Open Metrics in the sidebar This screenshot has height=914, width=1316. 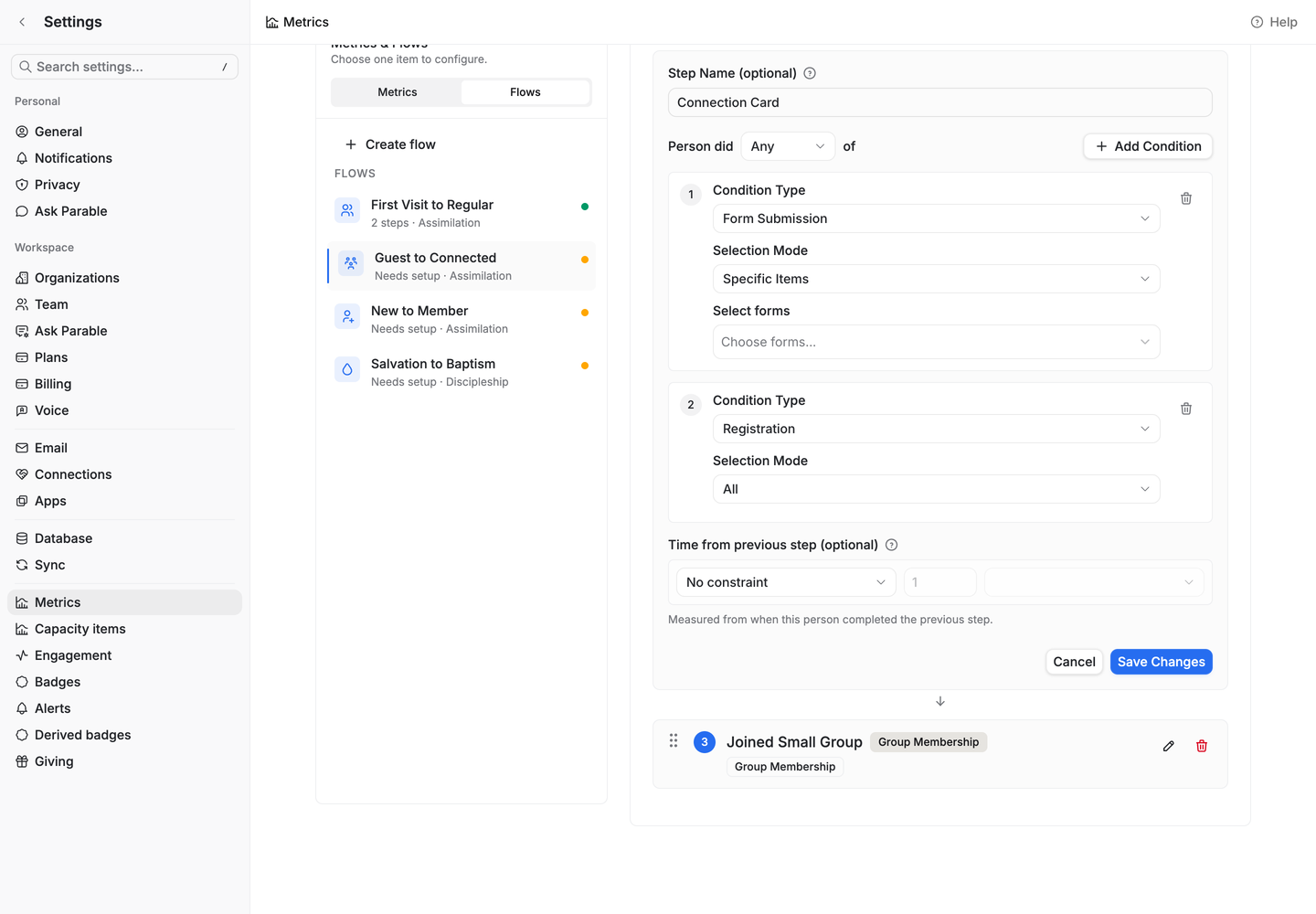124,602
